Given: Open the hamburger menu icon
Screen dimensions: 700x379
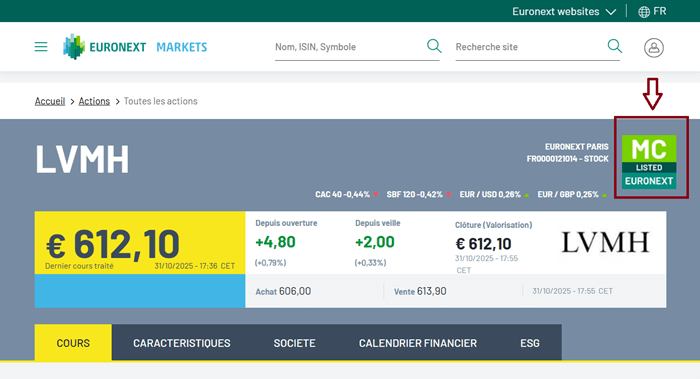Looking at the screenshot, I should pyautogui.click(x=41, y=47).
